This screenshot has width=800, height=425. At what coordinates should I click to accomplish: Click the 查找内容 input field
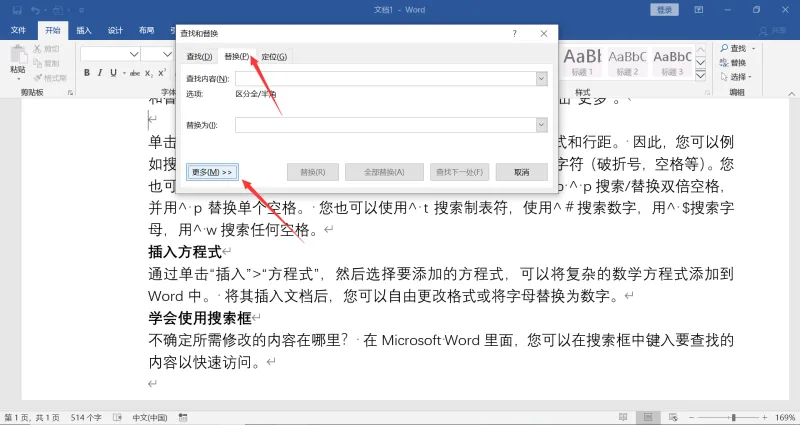tap(385, 79)
